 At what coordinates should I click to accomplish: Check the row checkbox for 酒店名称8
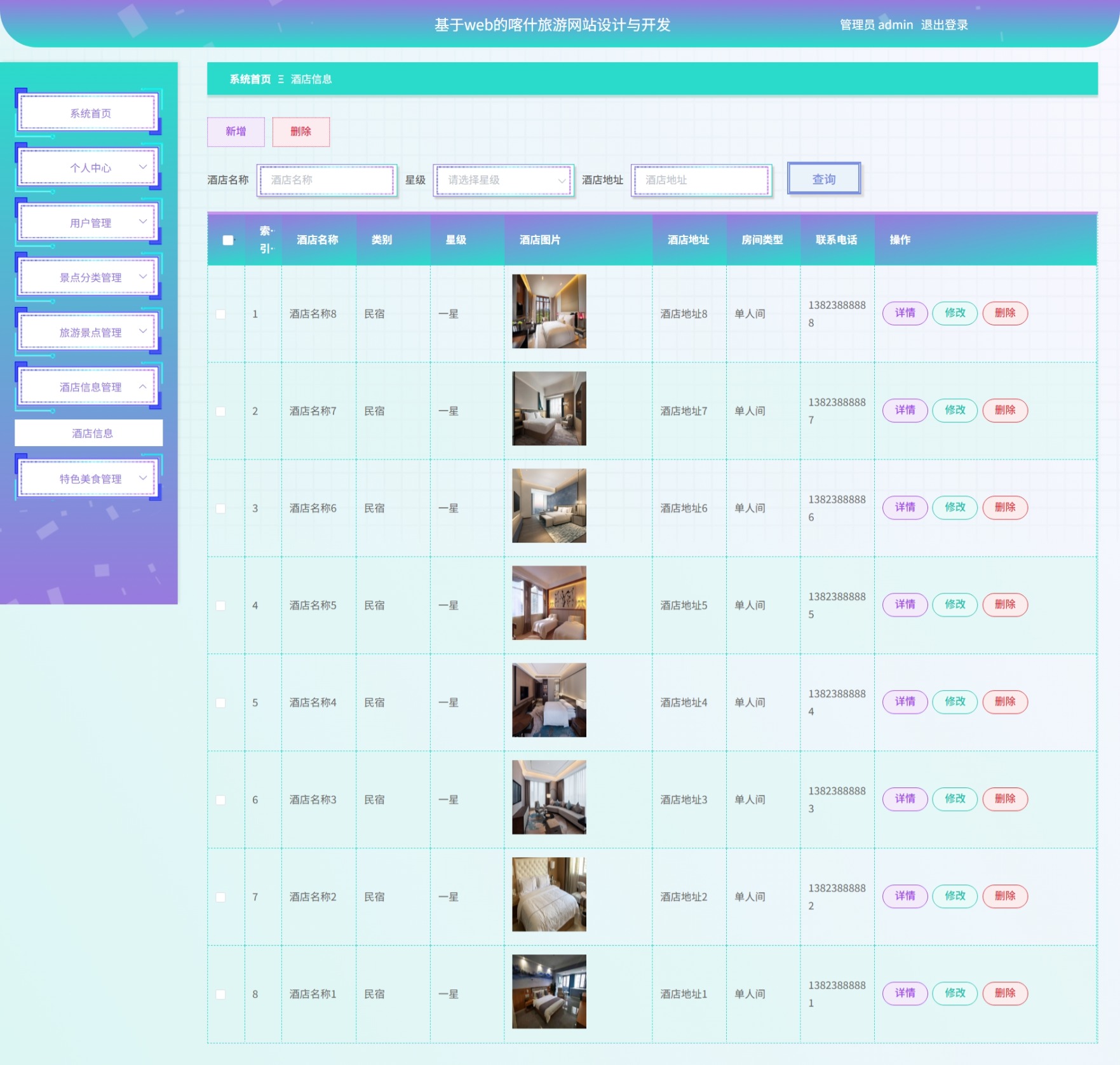(220, 314)
